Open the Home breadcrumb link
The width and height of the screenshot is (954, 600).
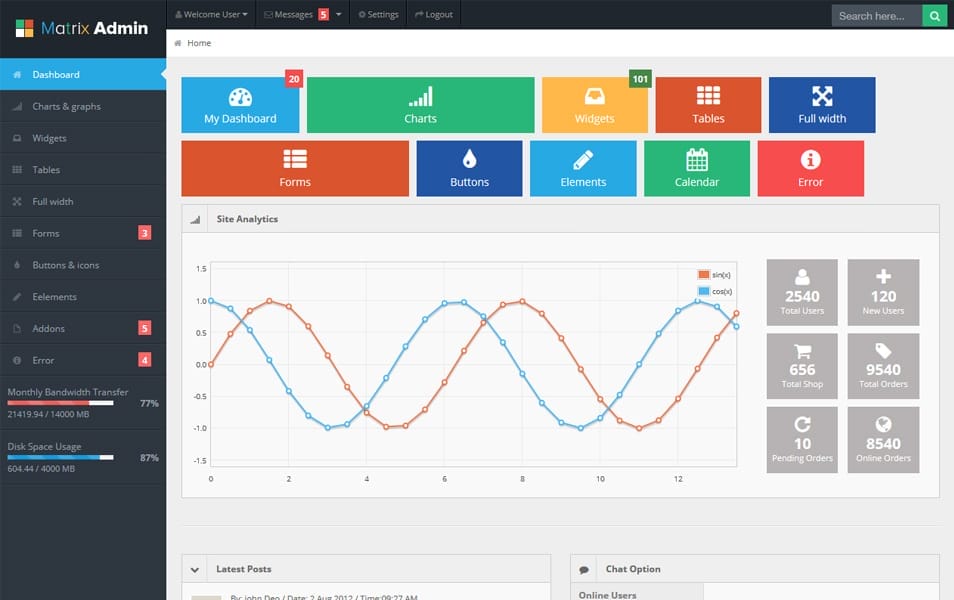coord(197,43)
